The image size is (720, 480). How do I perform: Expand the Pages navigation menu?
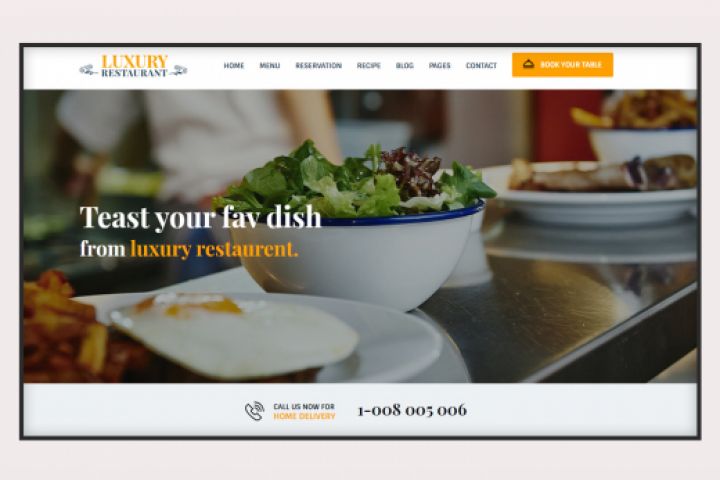click(439, 66)
